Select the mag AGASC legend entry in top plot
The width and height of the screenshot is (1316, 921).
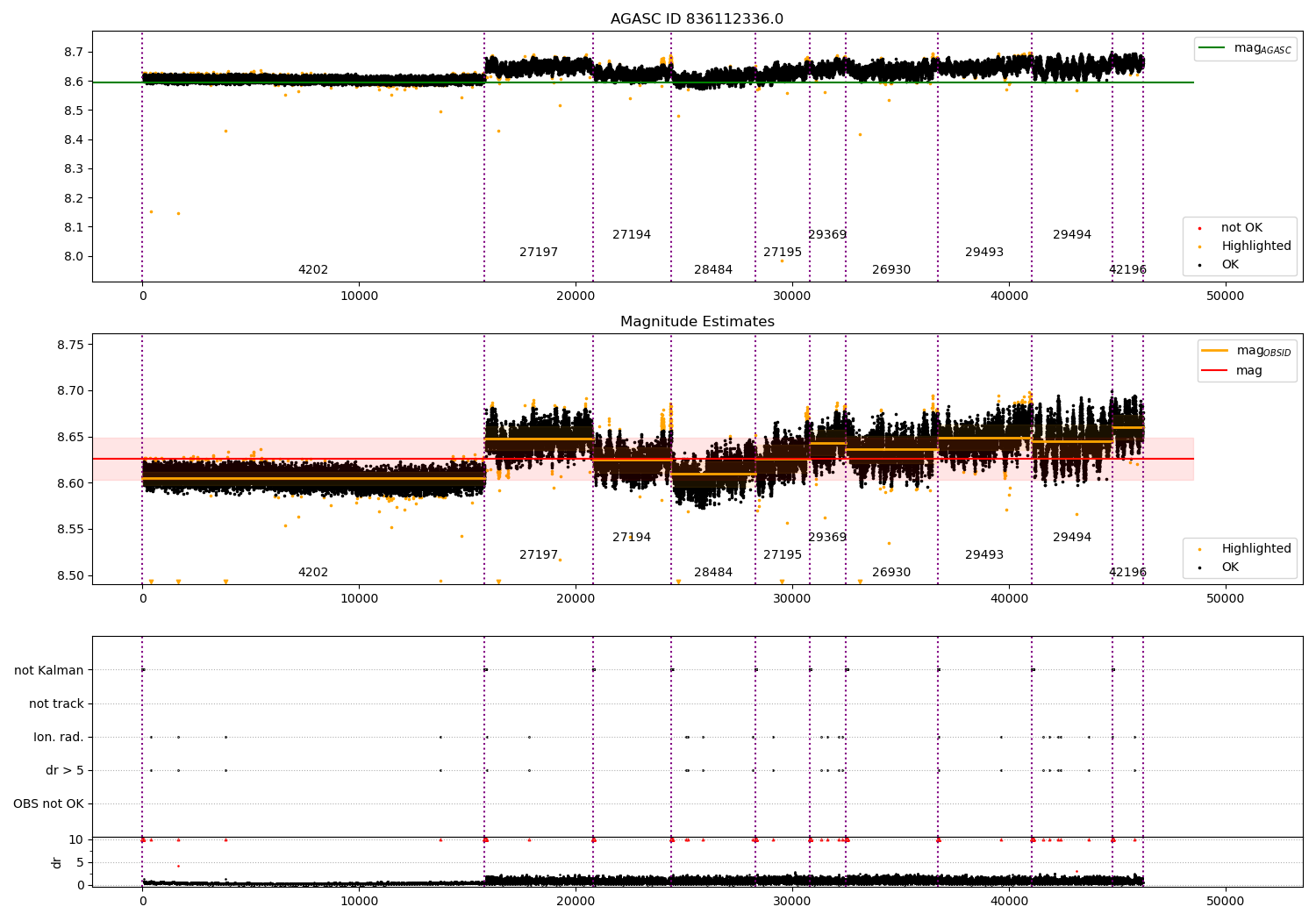(x=1245, y=48)
